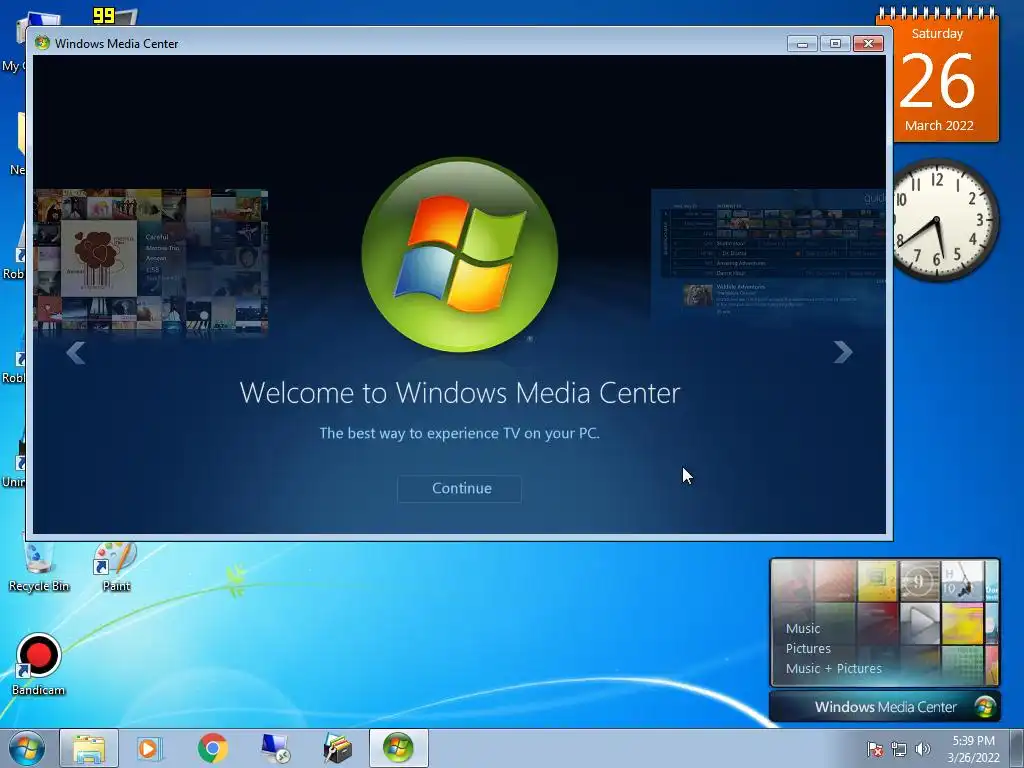Viewport: 1024px width, 768px height.
Task: Open the volume speaker tray icon
Action: coord(923,749)
